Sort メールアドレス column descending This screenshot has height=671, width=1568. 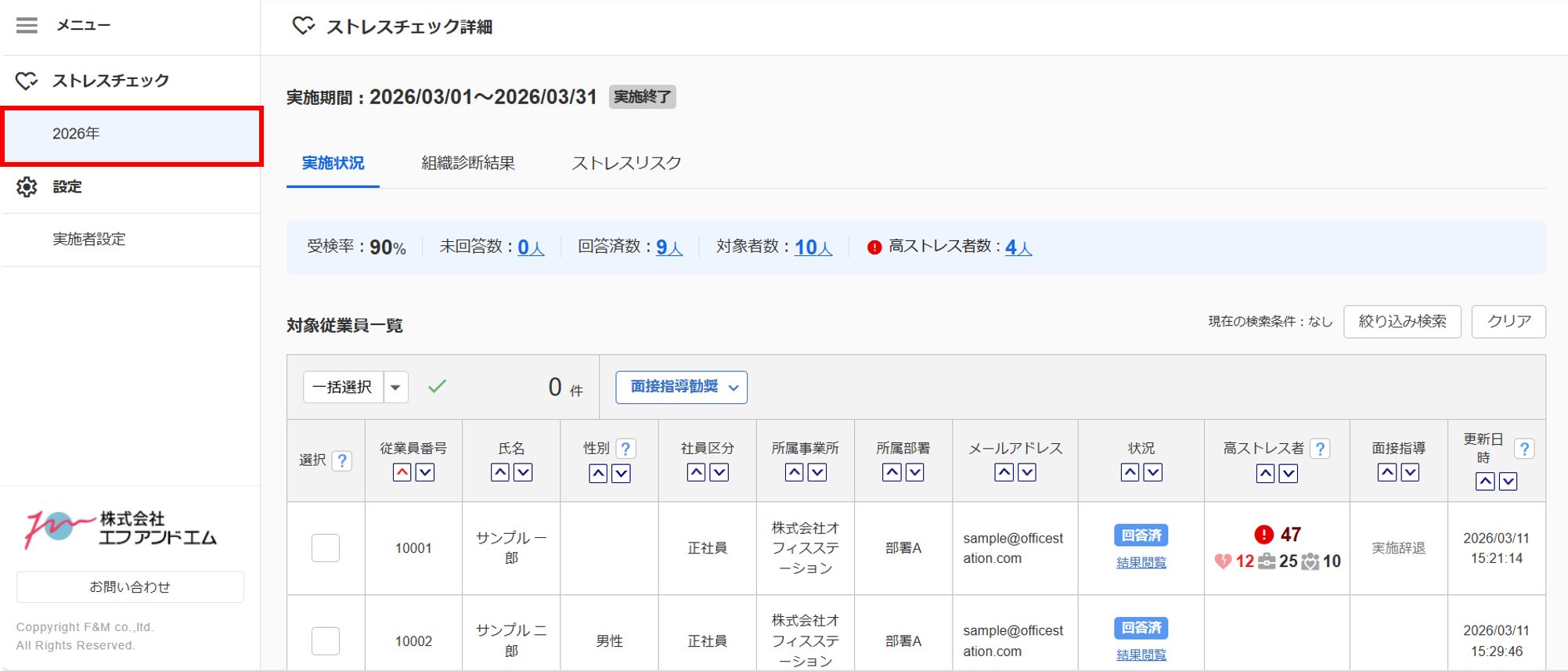(x=1027, y=472)
